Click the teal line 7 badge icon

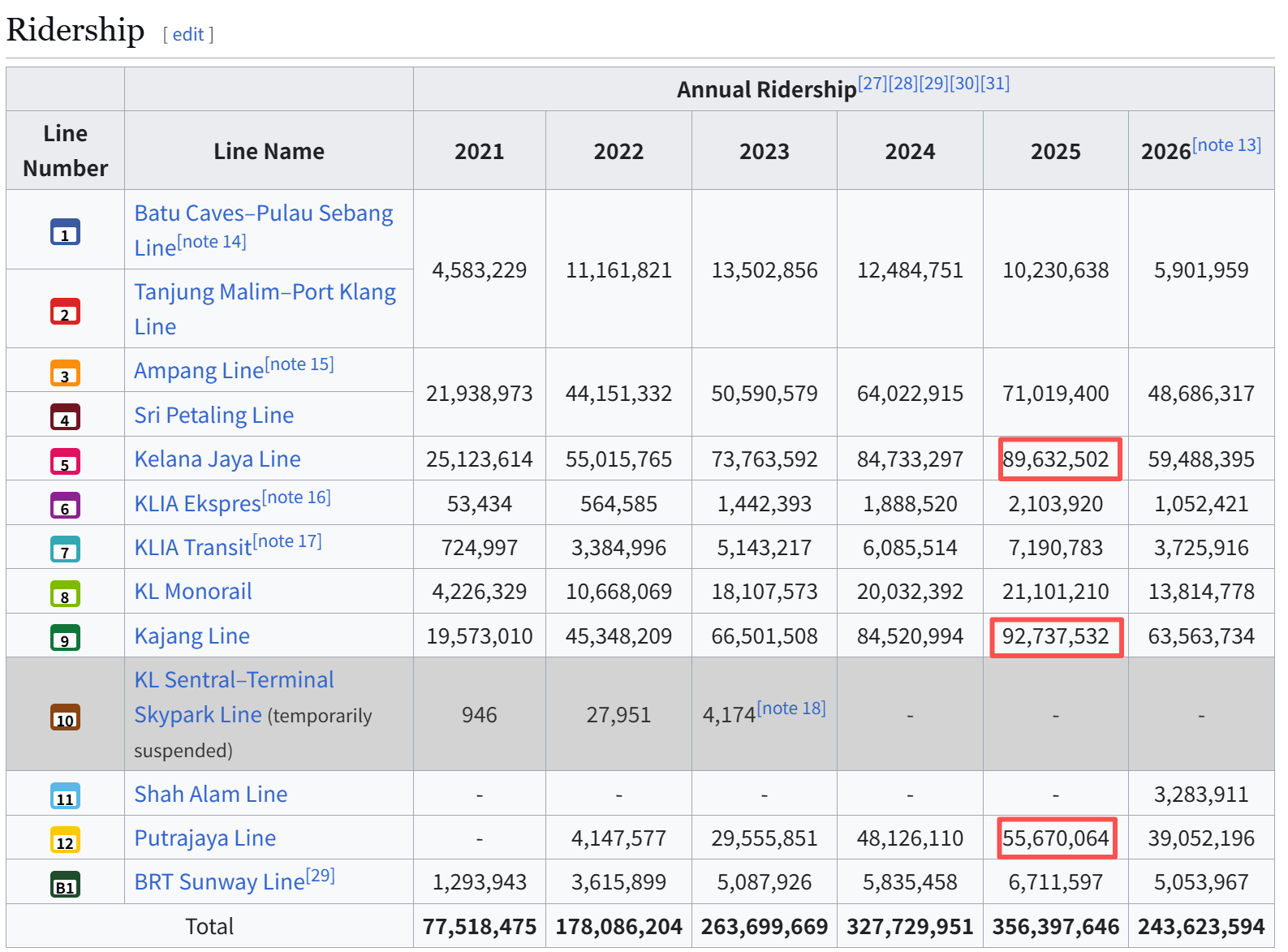click(x=65, y=549)
